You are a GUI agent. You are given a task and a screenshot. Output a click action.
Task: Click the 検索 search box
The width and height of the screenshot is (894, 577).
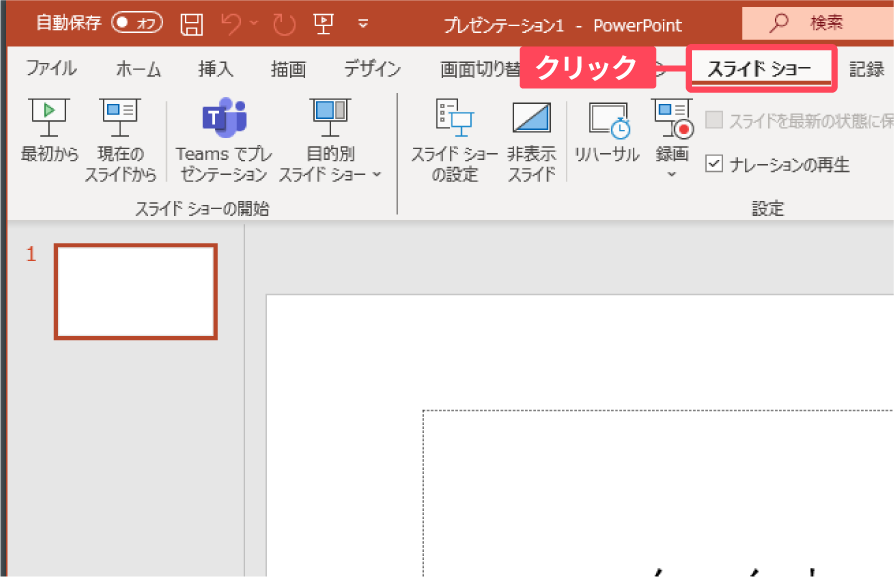click(x=818, y=23)
